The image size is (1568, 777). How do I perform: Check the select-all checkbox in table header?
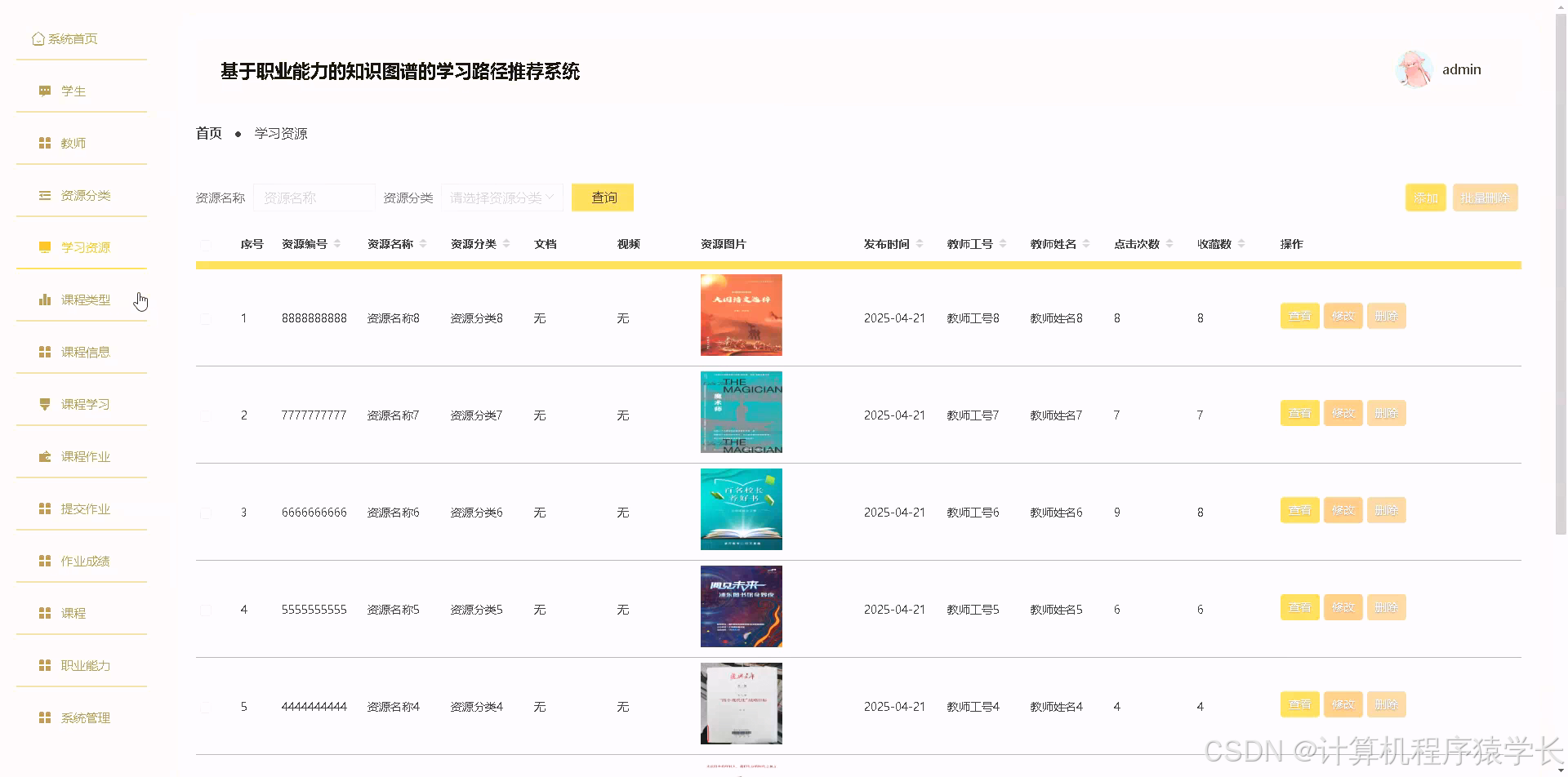pyautogui.click(x=206, y=244)
